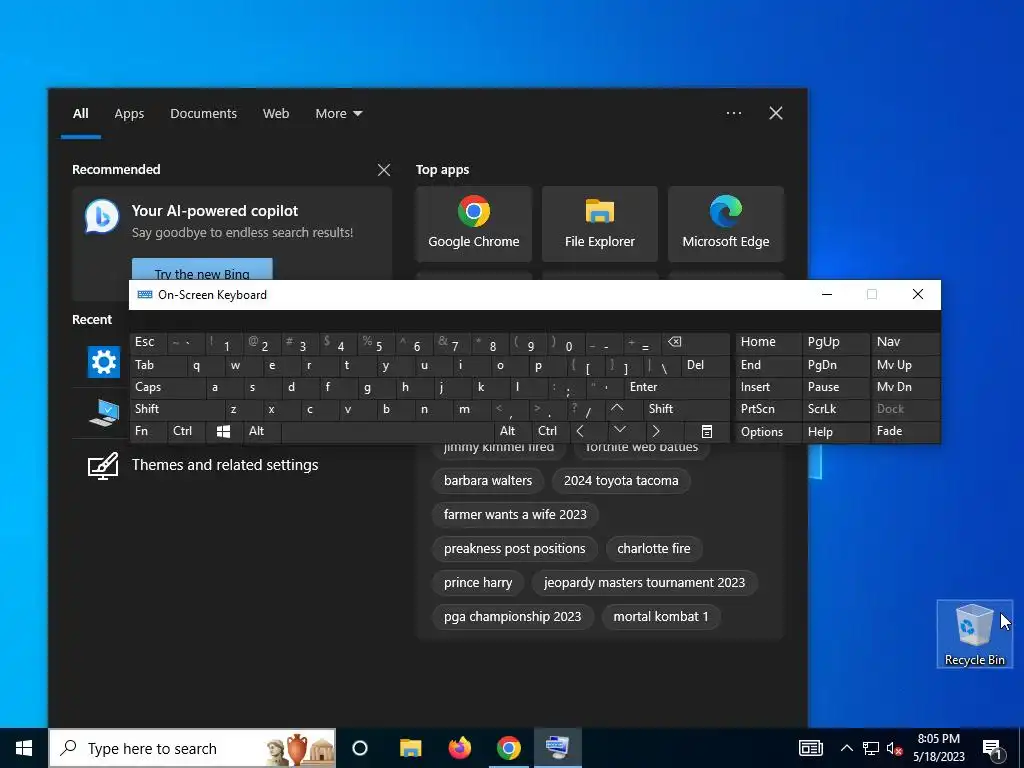
Task: Open the Recycle Bin desktop icon
Action: coord(974,633)
